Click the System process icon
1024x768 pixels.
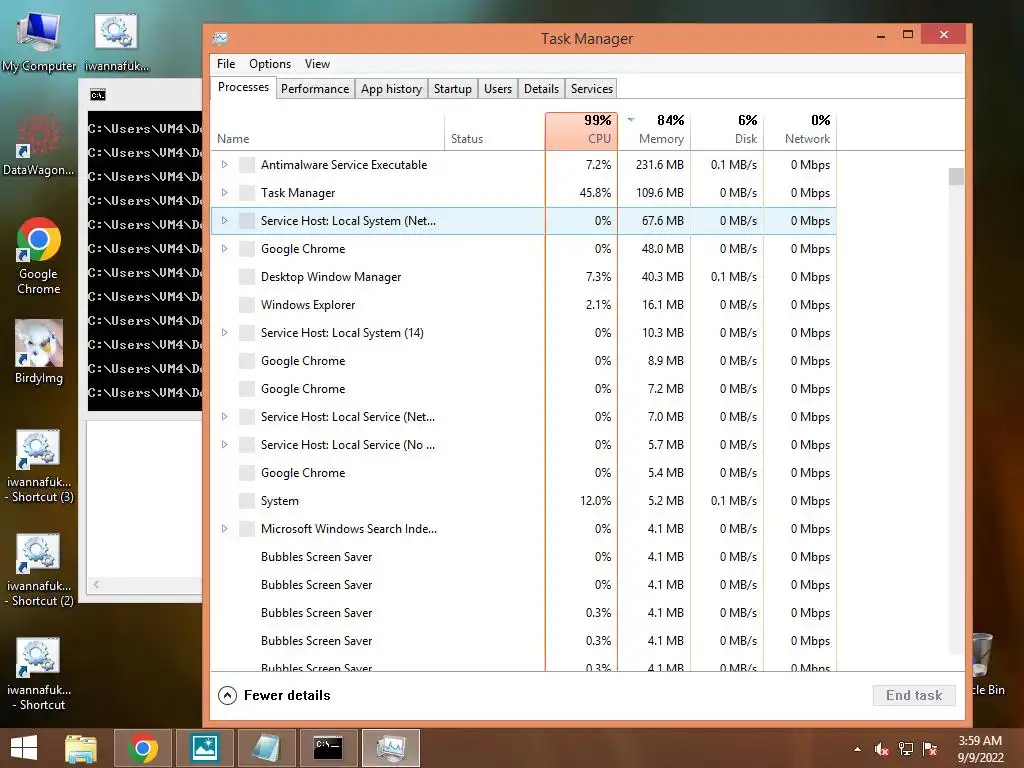pos(247,501)
